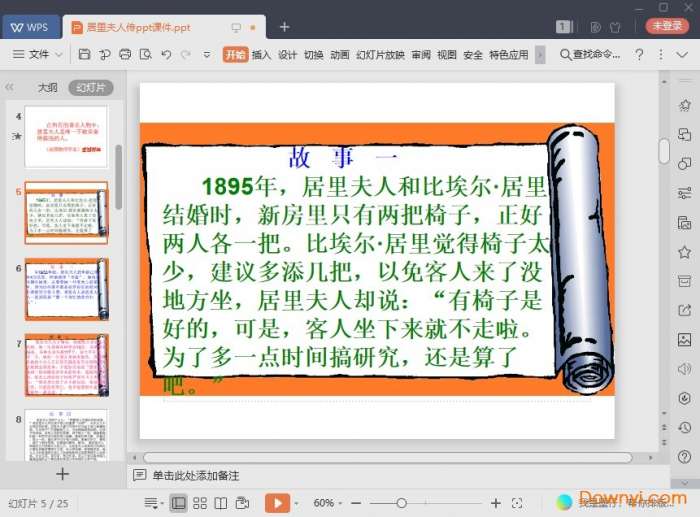Select slide 7 thumbnail
Viewport: 700px width, 517px height.
point(67,365)
